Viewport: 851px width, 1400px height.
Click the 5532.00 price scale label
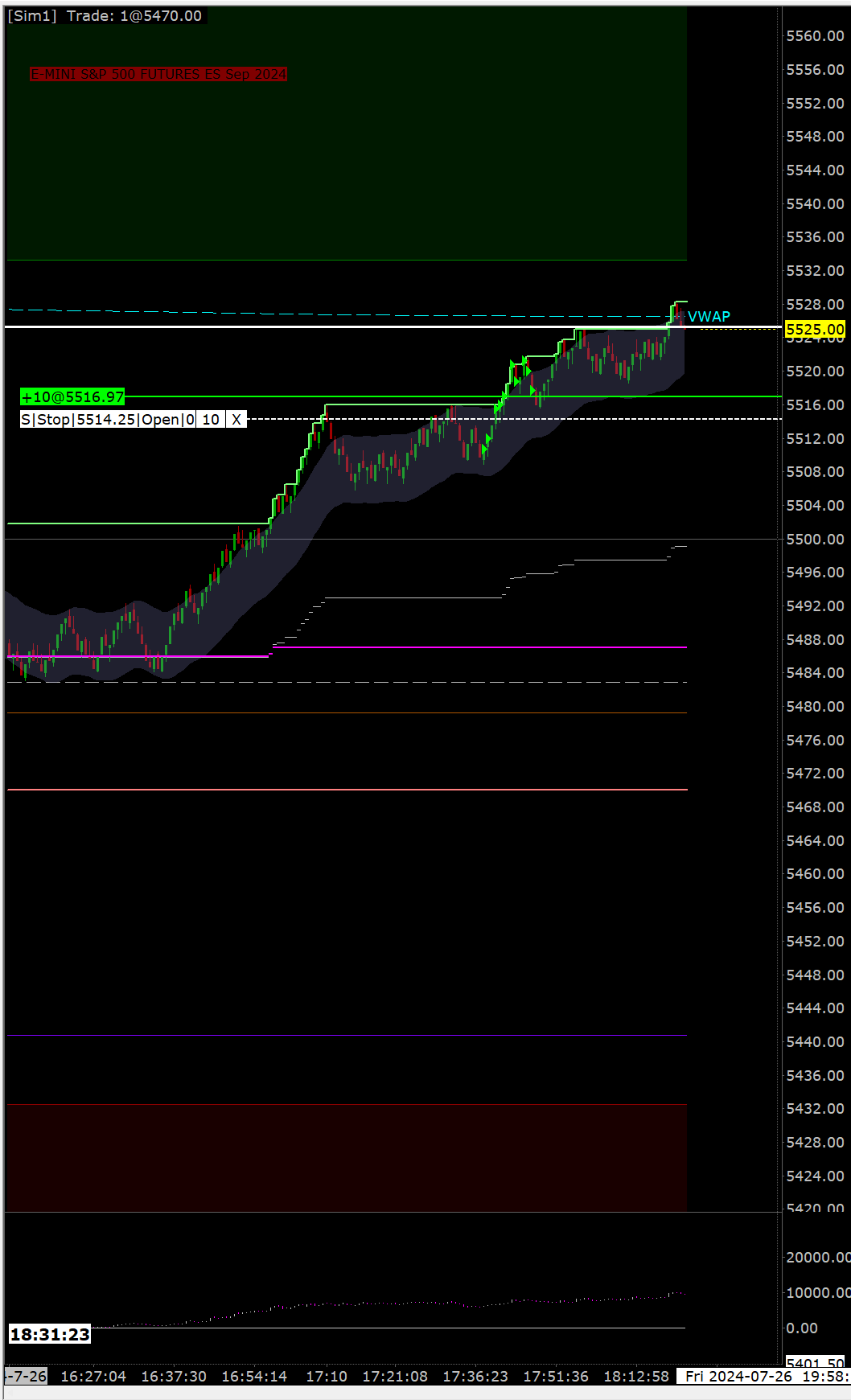pyautogui.click(x=815, y=271)
